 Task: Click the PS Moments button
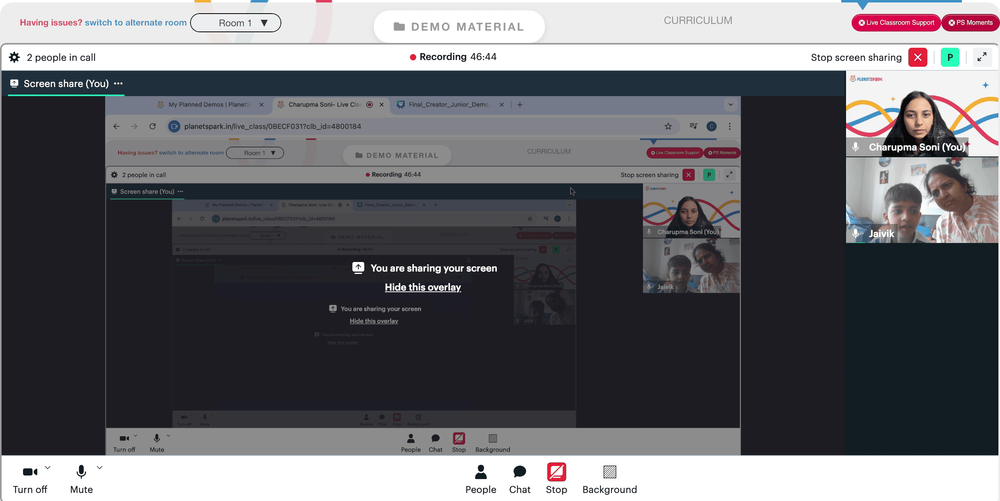pyautogui.click(x=970, y=22)
